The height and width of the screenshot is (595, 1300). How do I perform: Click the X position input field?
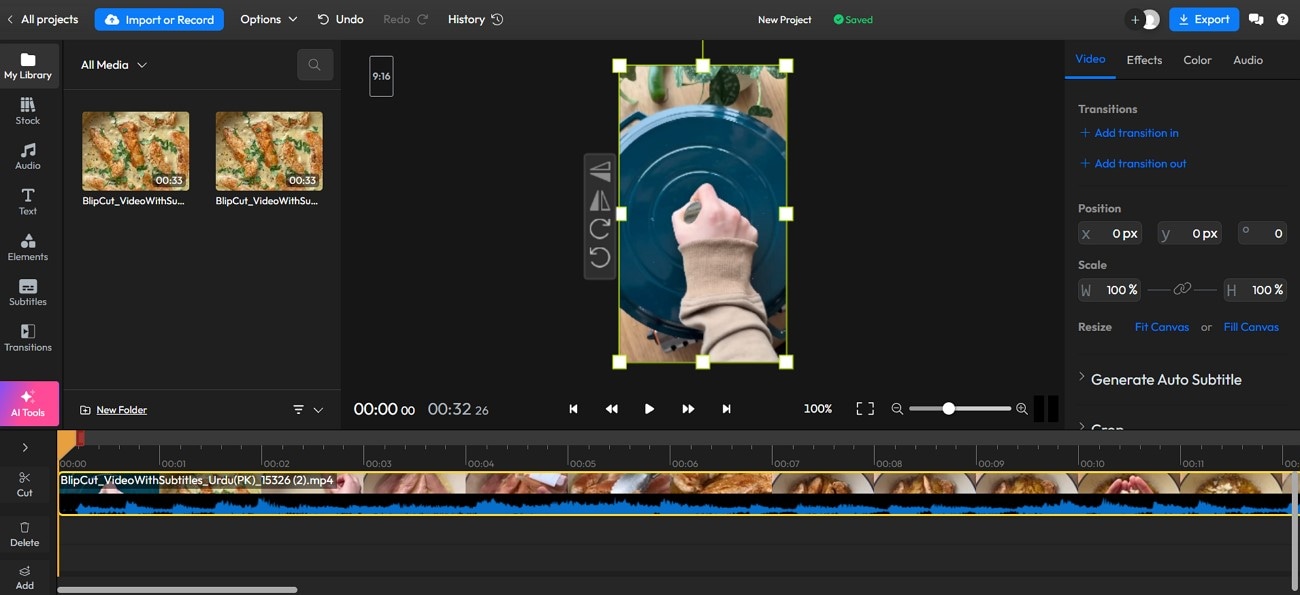[1109, 233]
